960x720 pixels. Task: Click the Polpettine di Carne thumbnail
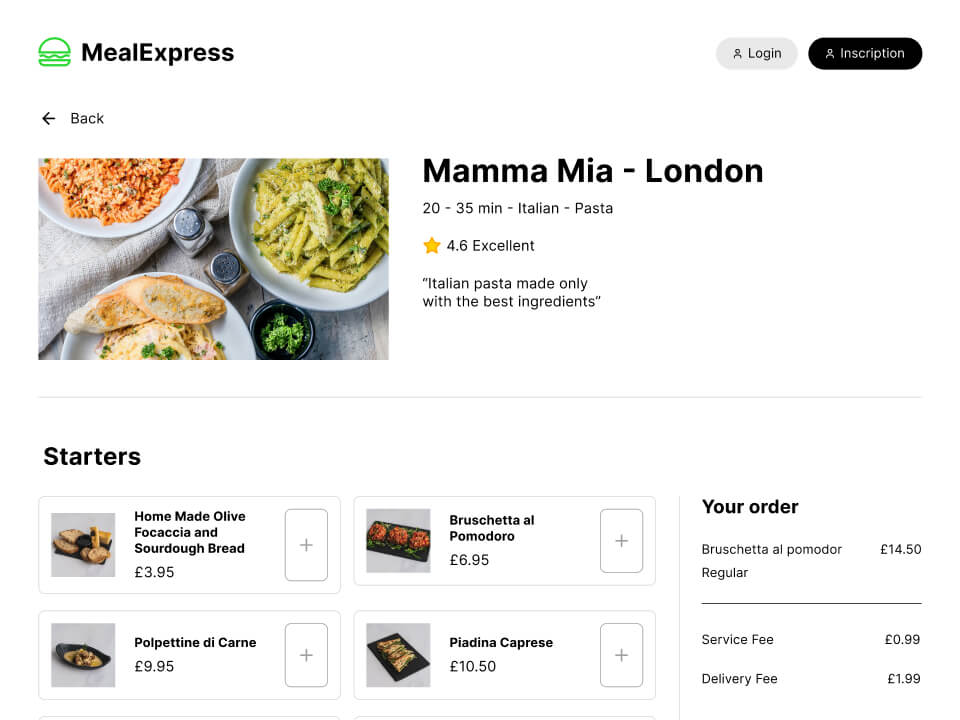click(83, 655)
